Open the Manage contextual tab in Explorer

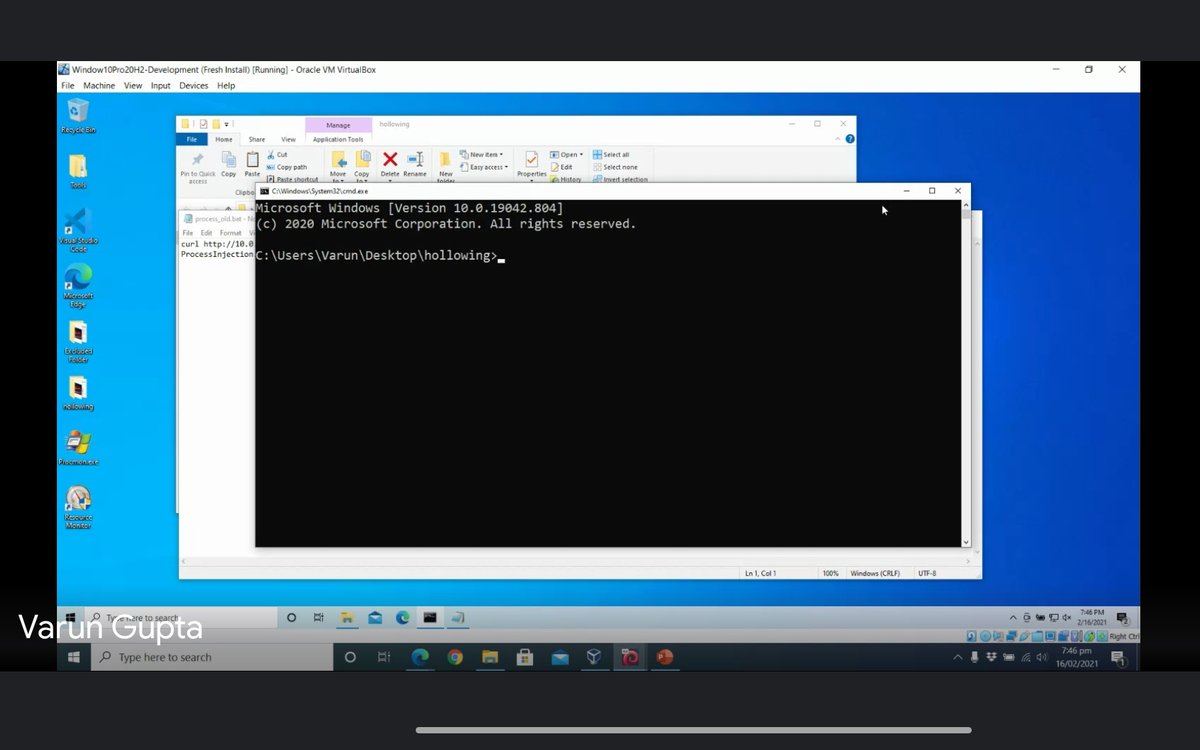[338, 125]
